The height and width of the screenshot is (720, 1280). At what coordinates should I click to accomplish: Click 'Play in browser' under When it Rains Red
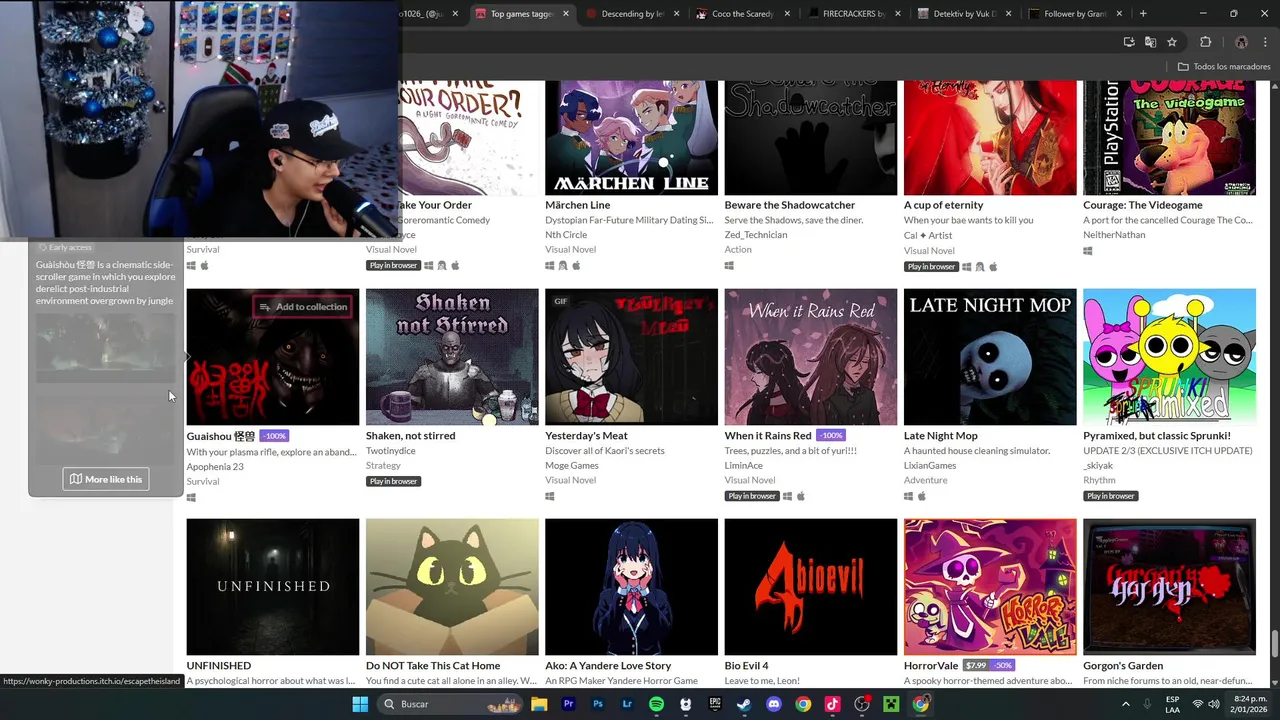(752, 496)
